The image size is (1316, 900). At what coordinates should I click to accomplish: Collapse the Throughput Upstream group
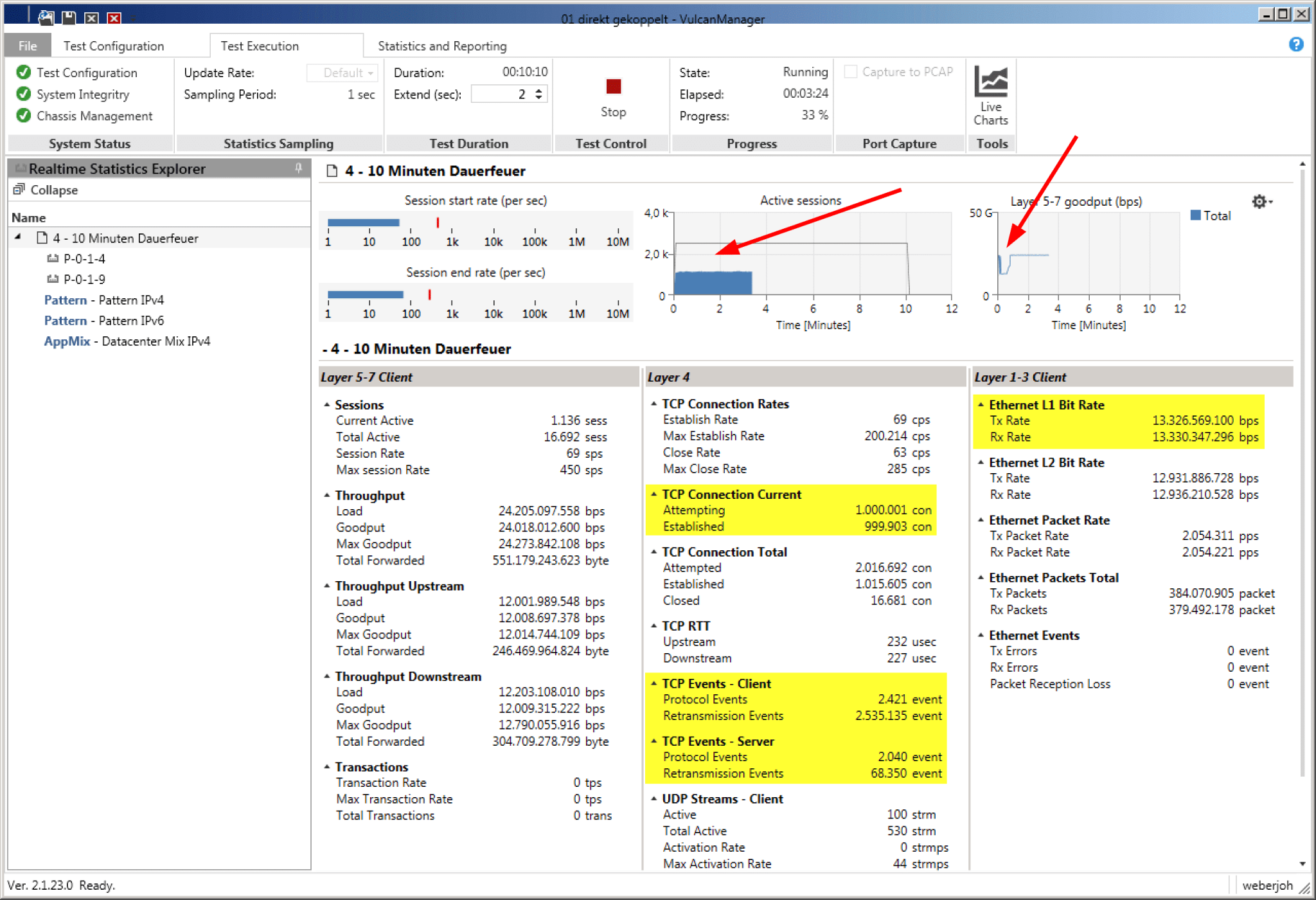(x=327, y=586)
